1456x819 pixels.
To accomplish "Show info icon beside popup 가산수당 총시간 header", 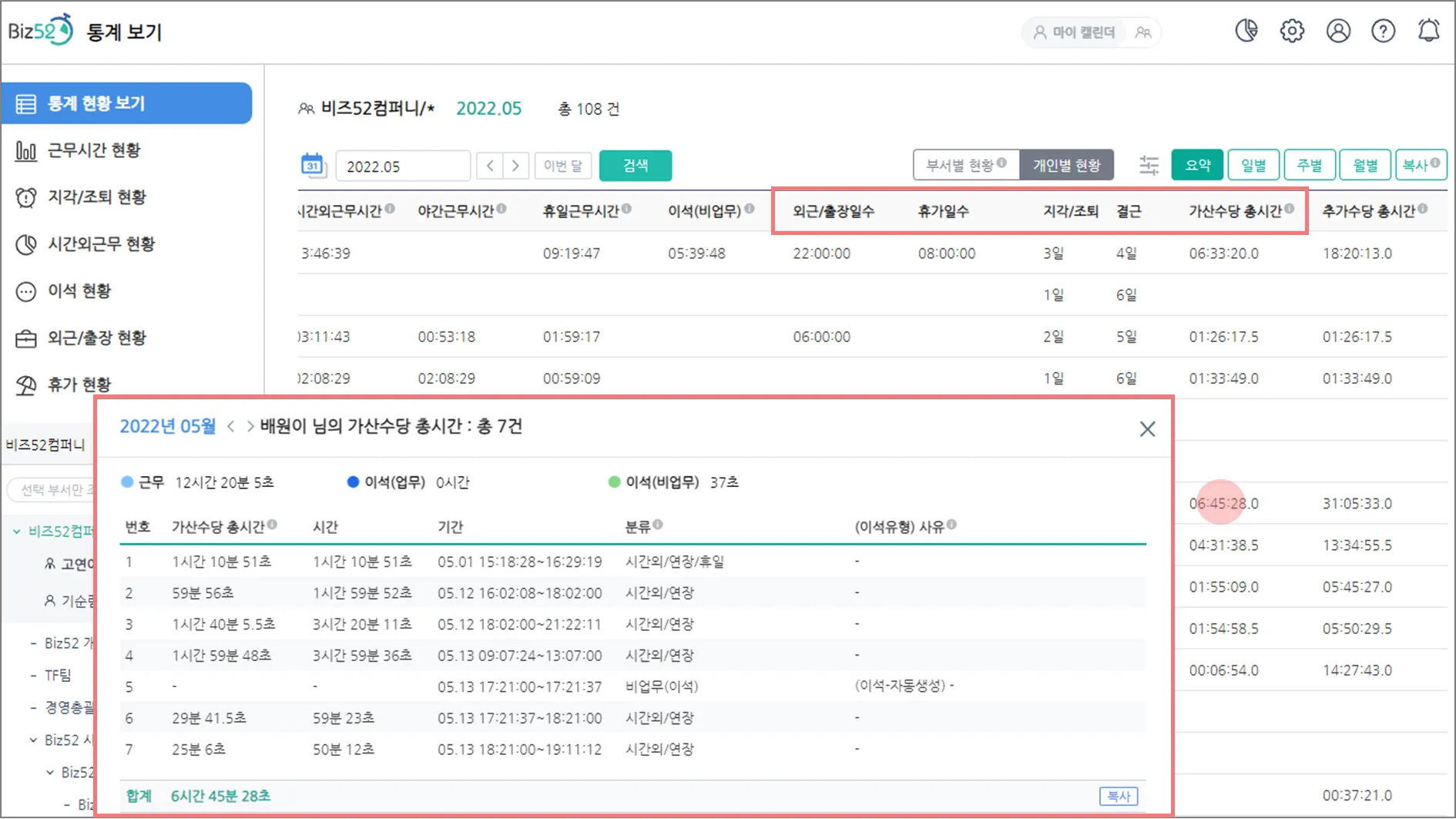I will (272, 525).
